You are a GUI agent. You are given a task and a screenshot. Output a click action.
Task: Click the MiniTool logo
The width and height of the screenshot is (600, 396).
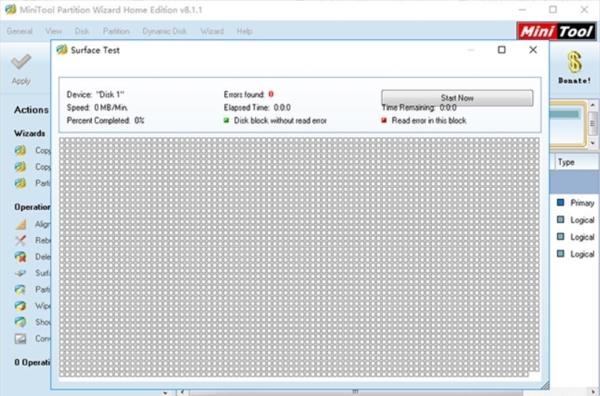tap(556, 31)
